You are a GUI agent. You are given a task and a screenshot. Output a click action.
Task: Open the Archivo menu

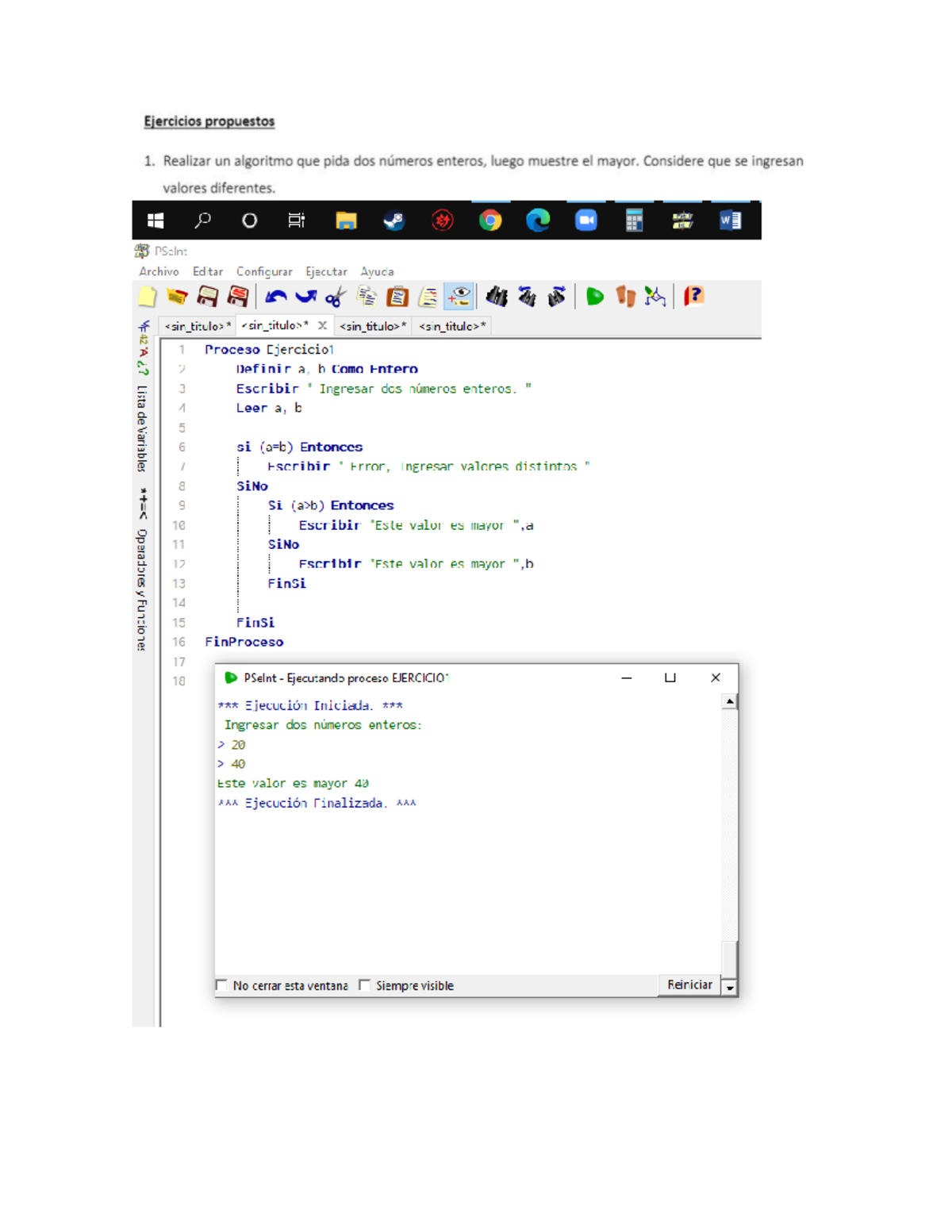[159, 271]
